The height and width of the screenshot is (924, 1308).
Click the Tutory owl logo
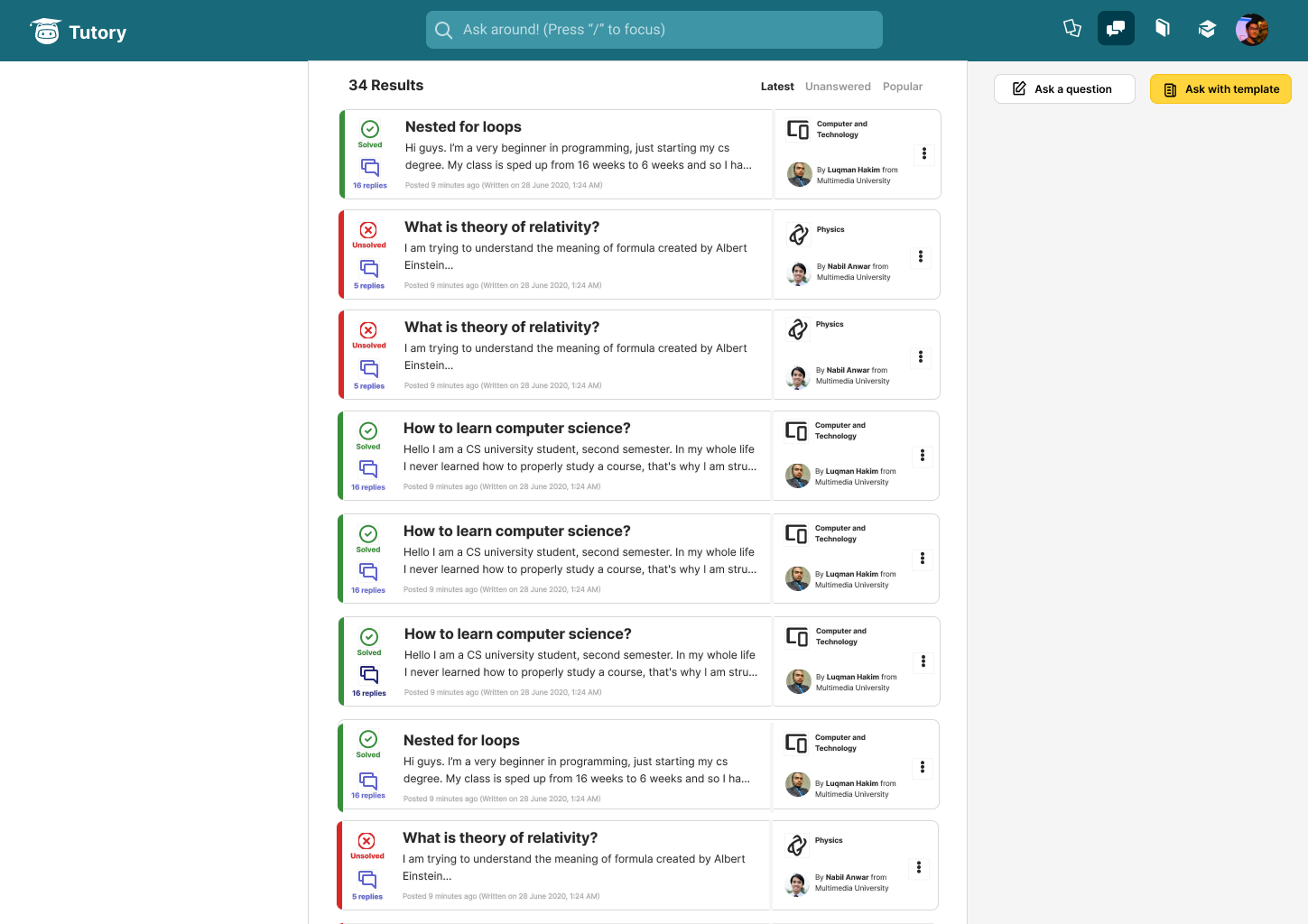[46, 32]
